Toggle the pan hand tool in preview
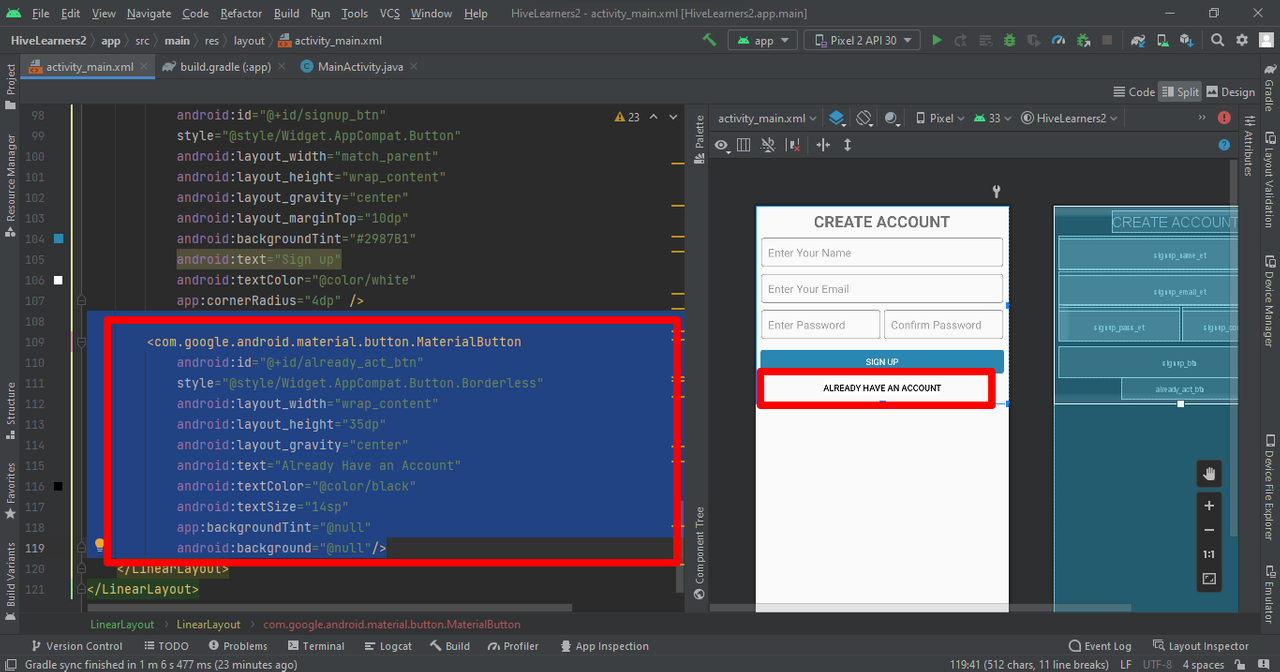Viewport: 1280px width, 672px height. [x=1209, y=474]
